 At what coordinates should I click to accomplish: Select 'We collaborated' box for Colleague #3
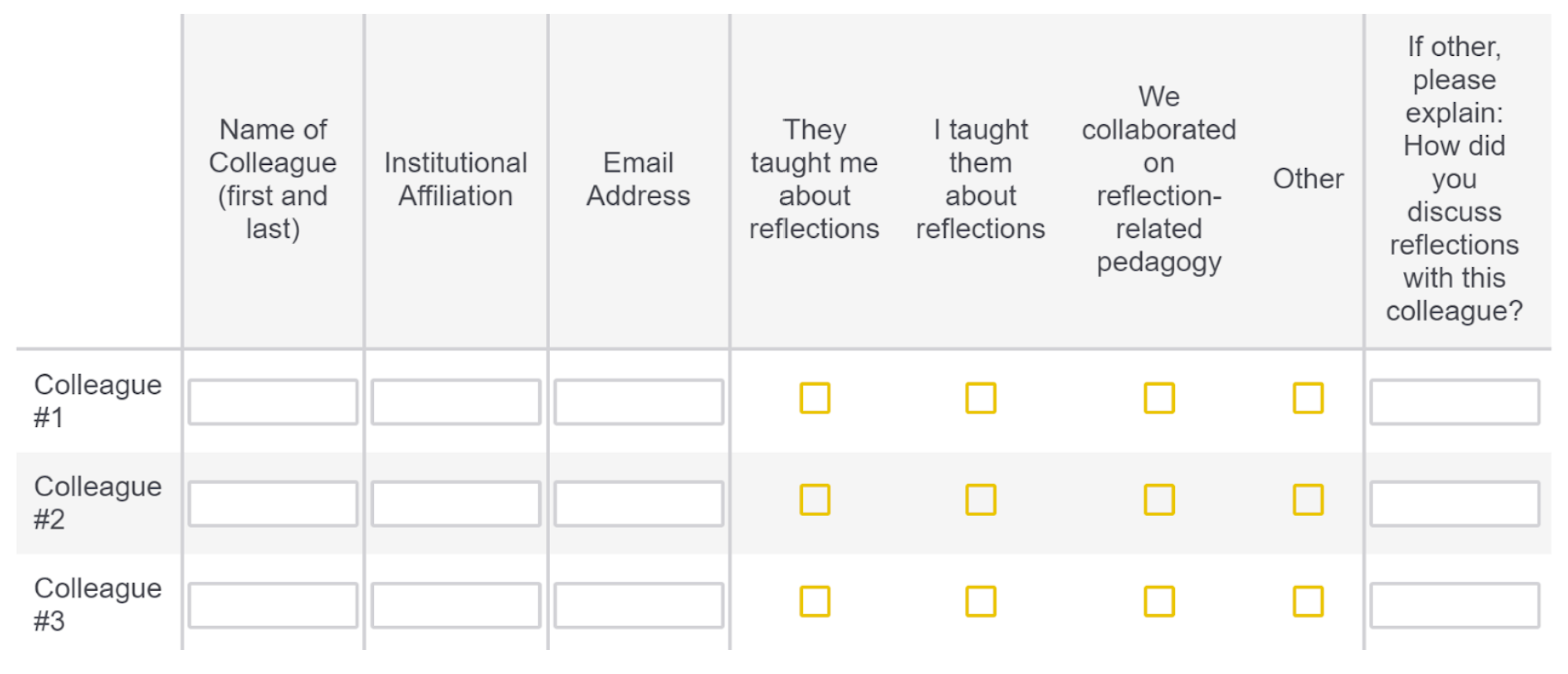(1158, 602)
